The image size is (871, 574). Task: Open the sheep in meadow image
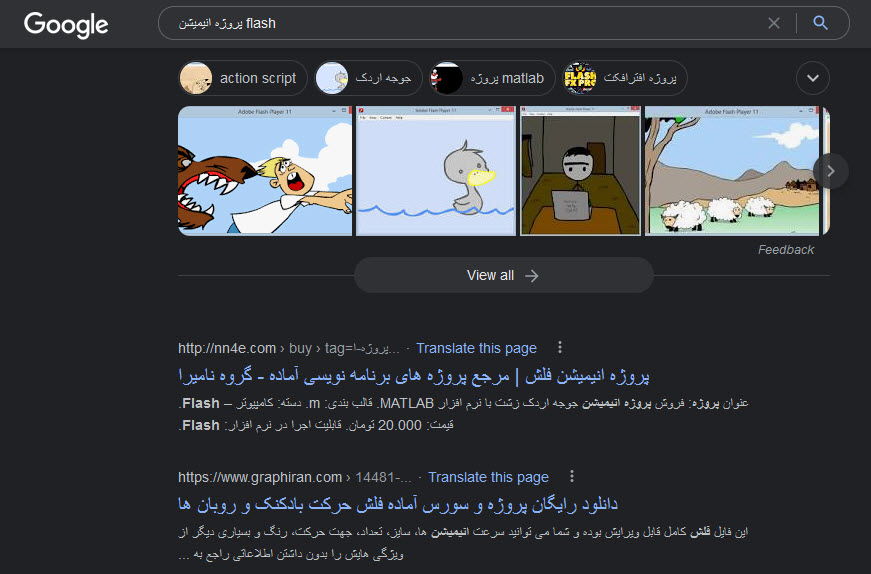(732, 171)
